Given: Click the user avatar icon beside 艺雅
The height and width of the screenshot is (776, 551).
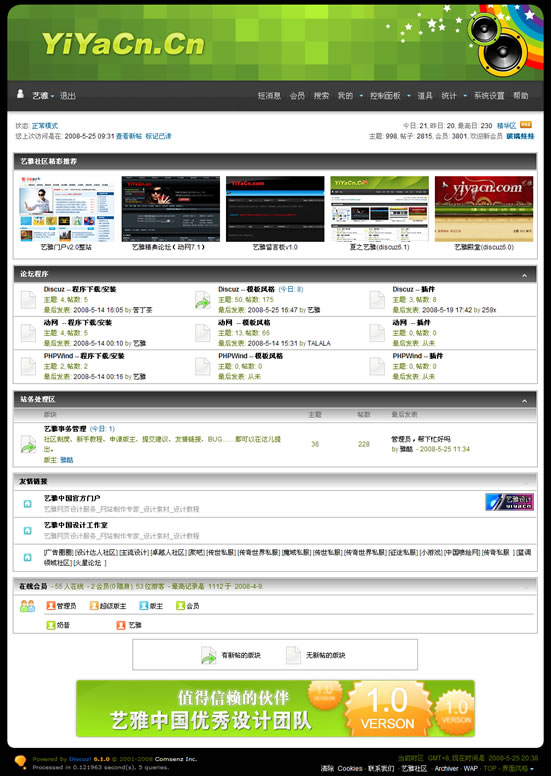Looking at the screenshot, I should tap(20, 94).
